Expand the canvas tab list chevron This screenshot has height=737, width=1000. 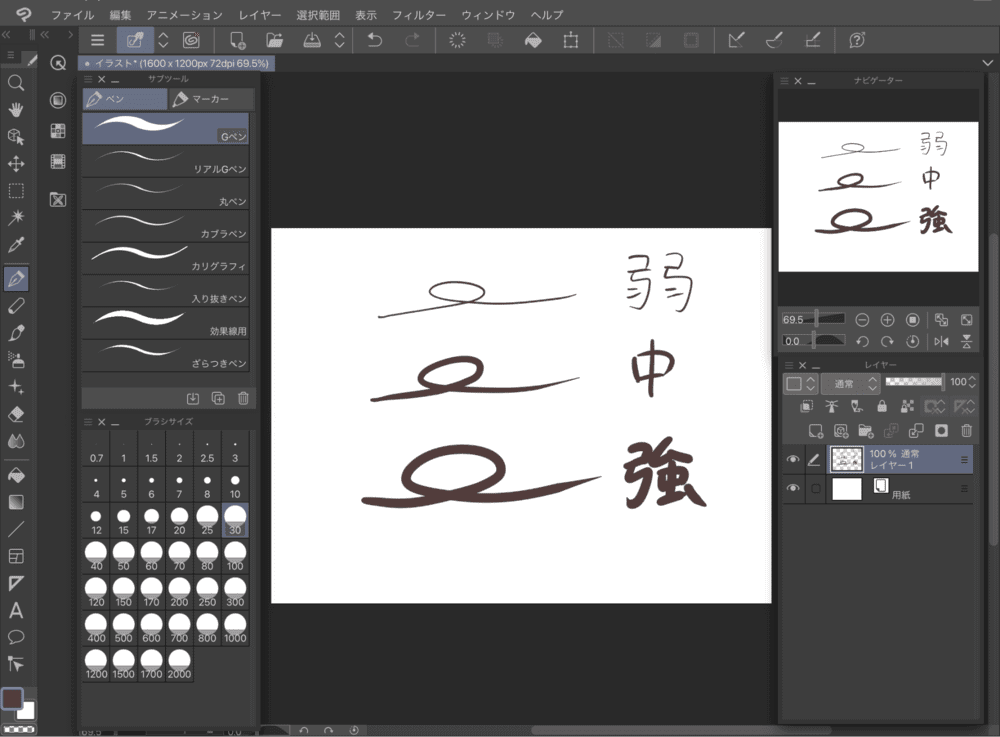[987, 62]
